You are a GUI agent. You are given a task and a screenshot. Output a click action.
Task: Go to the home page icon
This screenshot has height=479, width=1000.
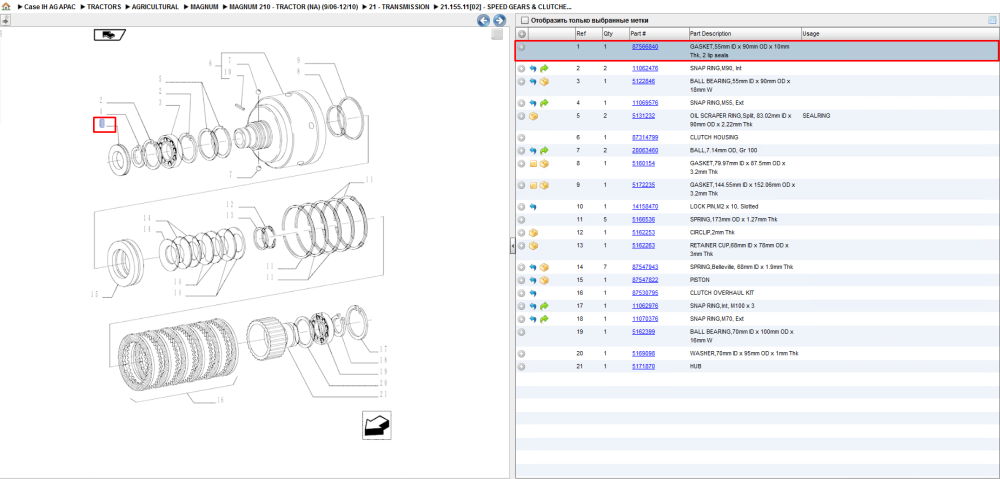(6, 6)
